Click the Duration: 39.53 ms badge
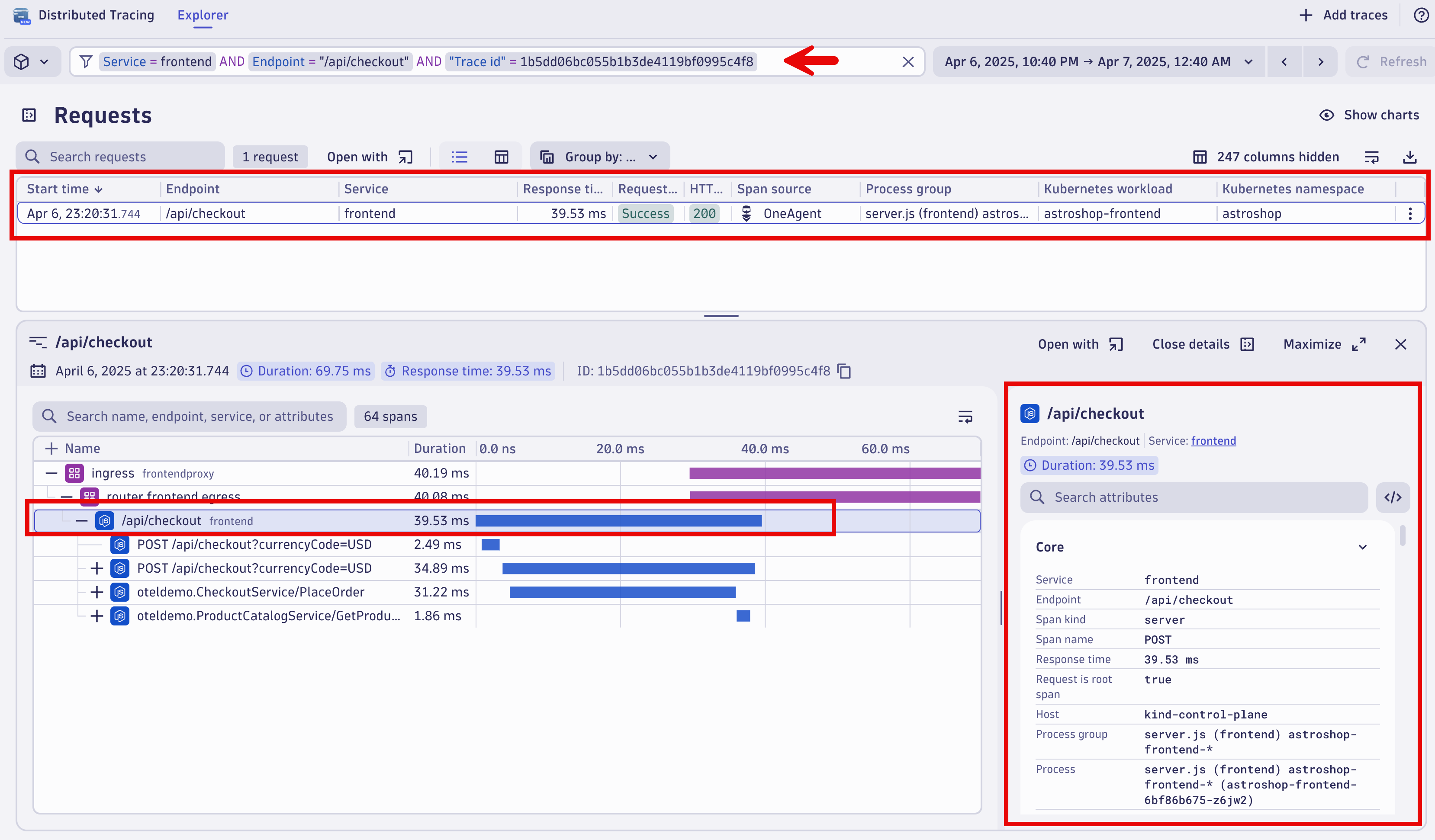Image resolution: width=1435 pixels, height=840 pixels. click(1089, 465)
